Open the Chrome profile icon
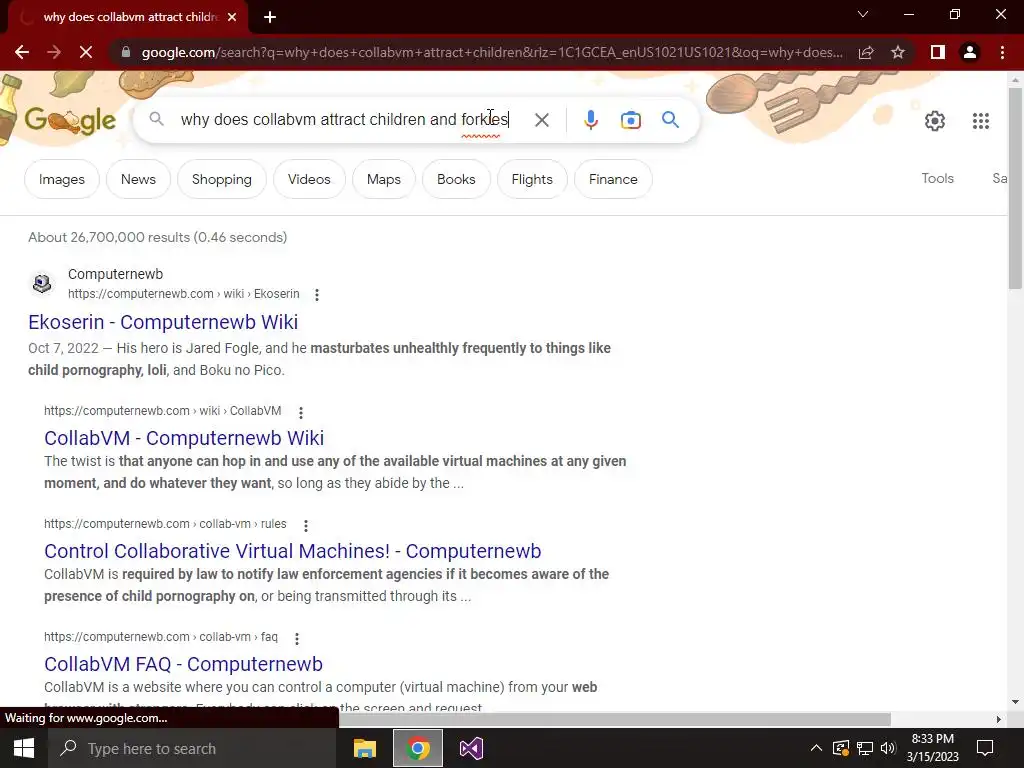Viewport: 1024px width, 768px height. [970, 52]
